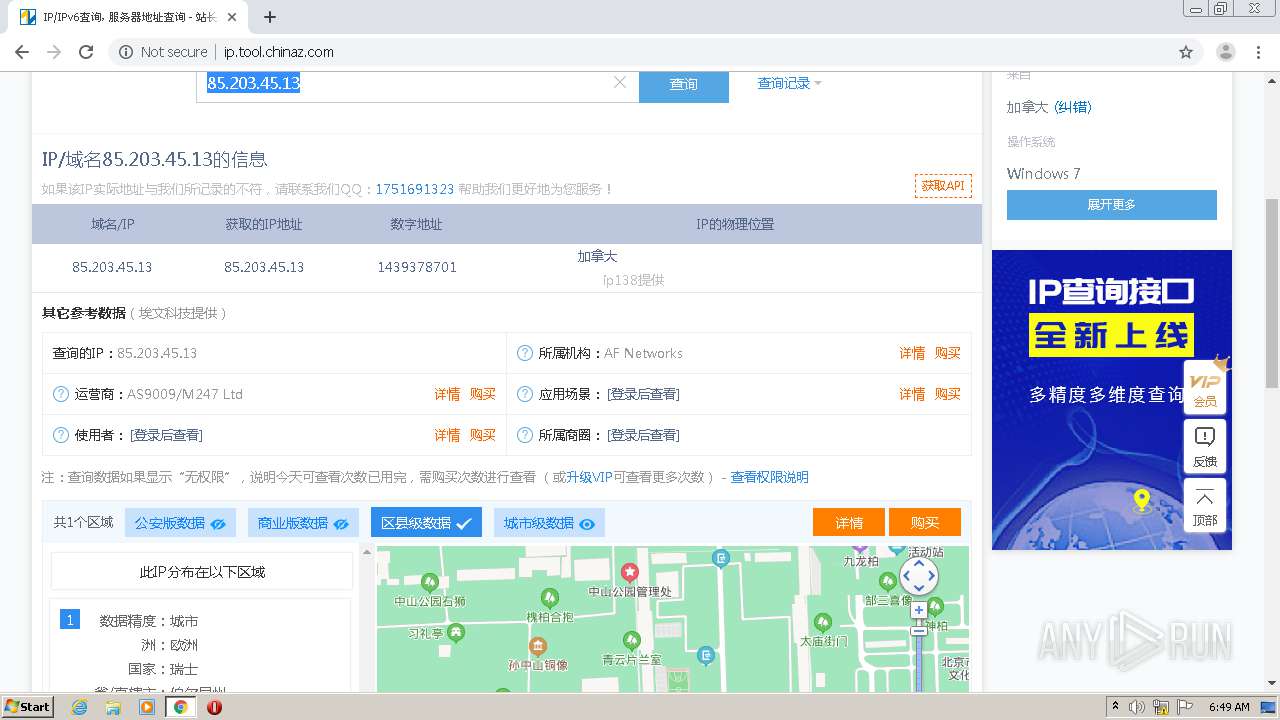
Task: Click 登录后查看 next to 应用场景
Action: [x=643, y=394]
